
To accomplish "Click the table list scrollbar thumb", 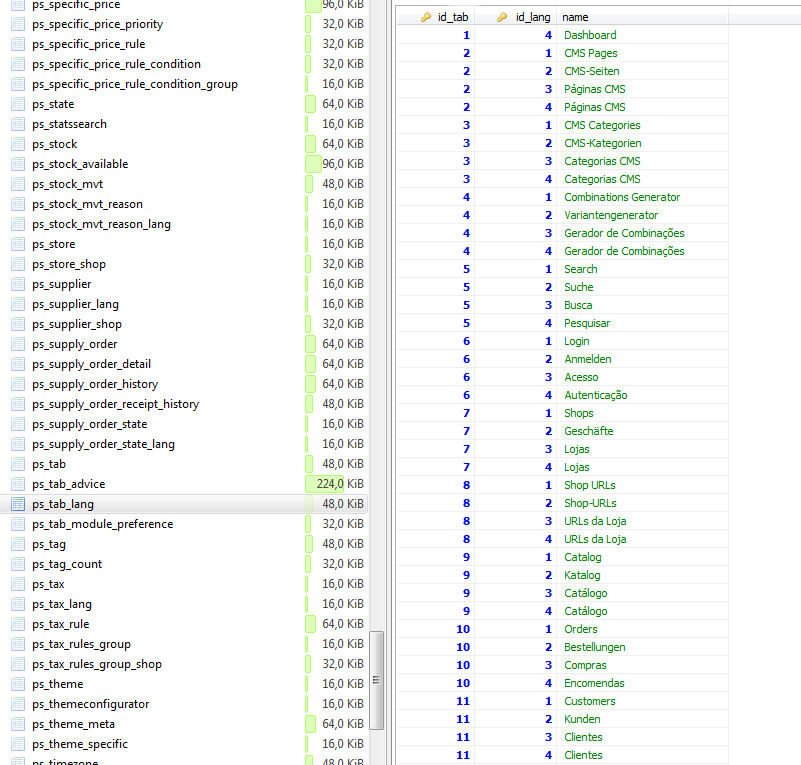I will (376, 680).
